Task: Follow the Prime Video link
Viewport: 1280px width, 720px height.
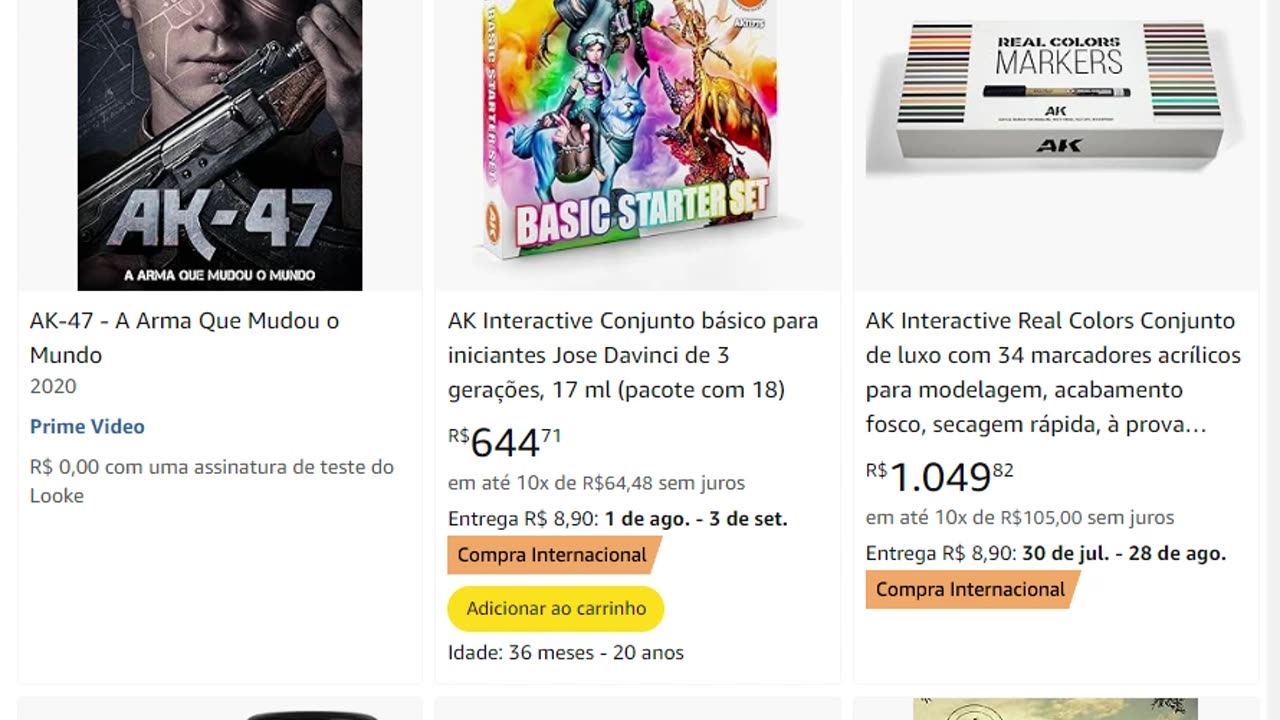Action: (87, 426)
